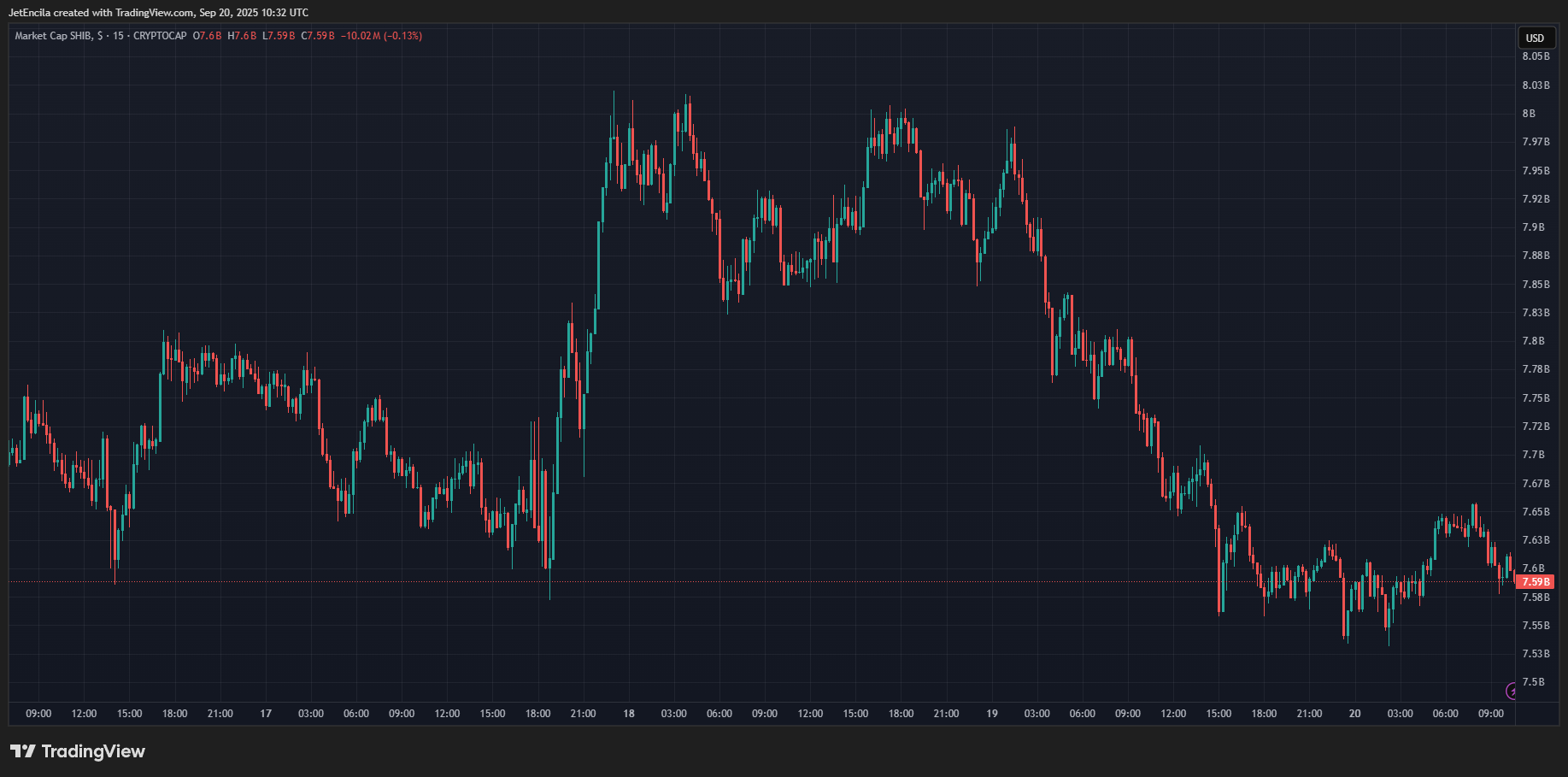Click the -10.02M (-0.13%) change value
Image resolution: width=1568 pixels, height=777 pixels.
(381, 36)
